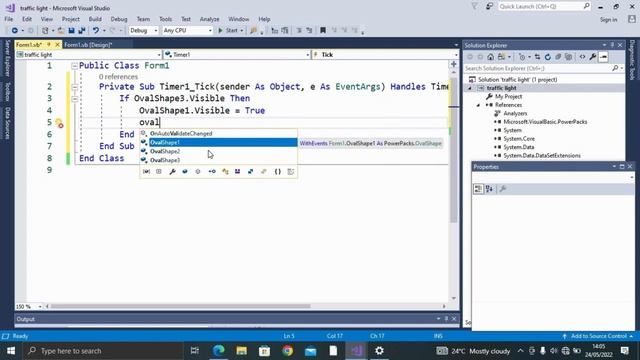Screen dimensions: 640x360
Task: Click the Save toolbar icon
Action: [71, 31]
